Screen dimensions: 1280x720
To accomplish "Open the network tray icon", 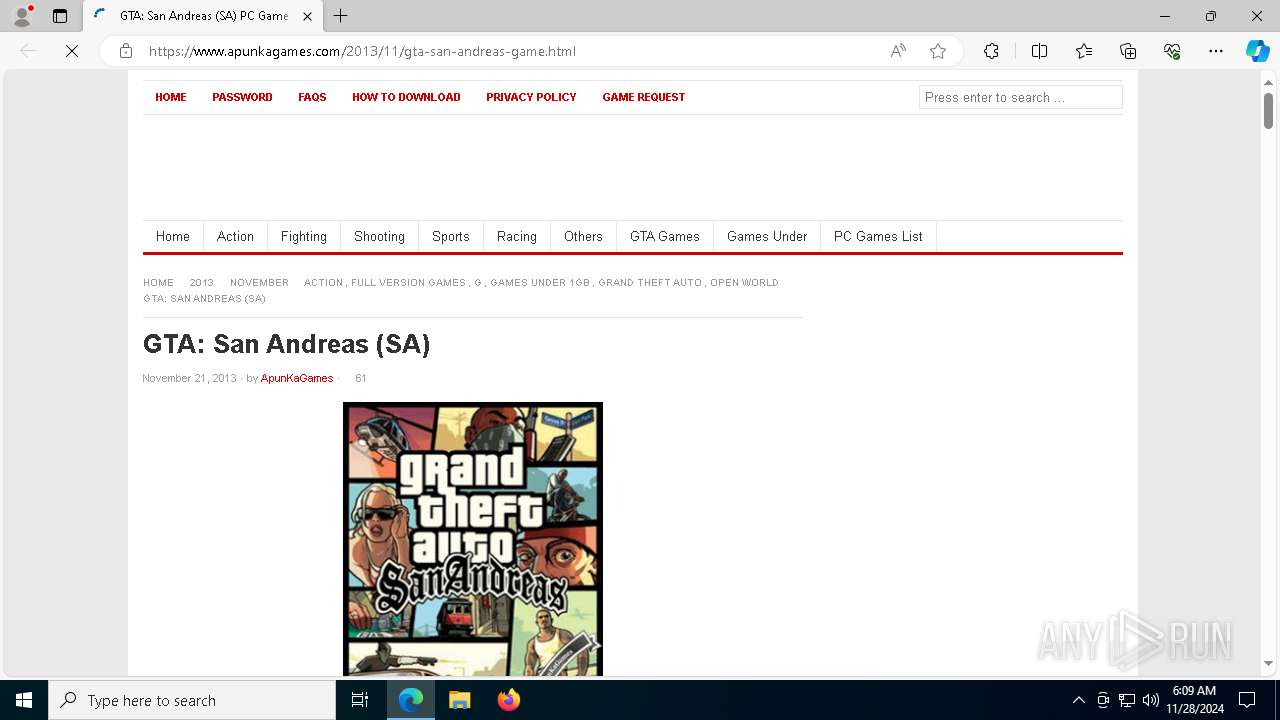I will click(x=1127, y=700).
